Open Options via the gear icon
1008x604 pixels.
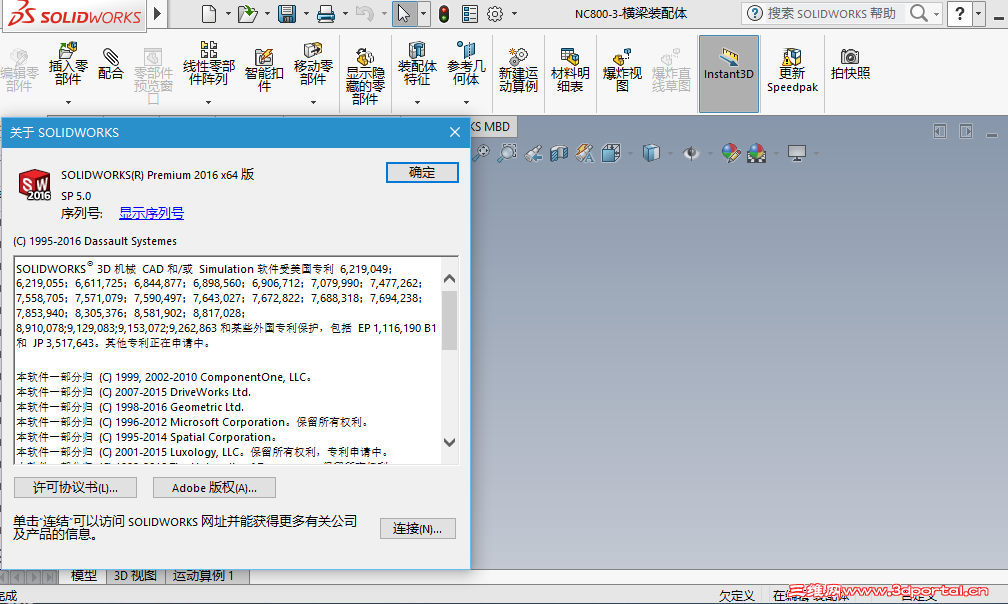495,13
